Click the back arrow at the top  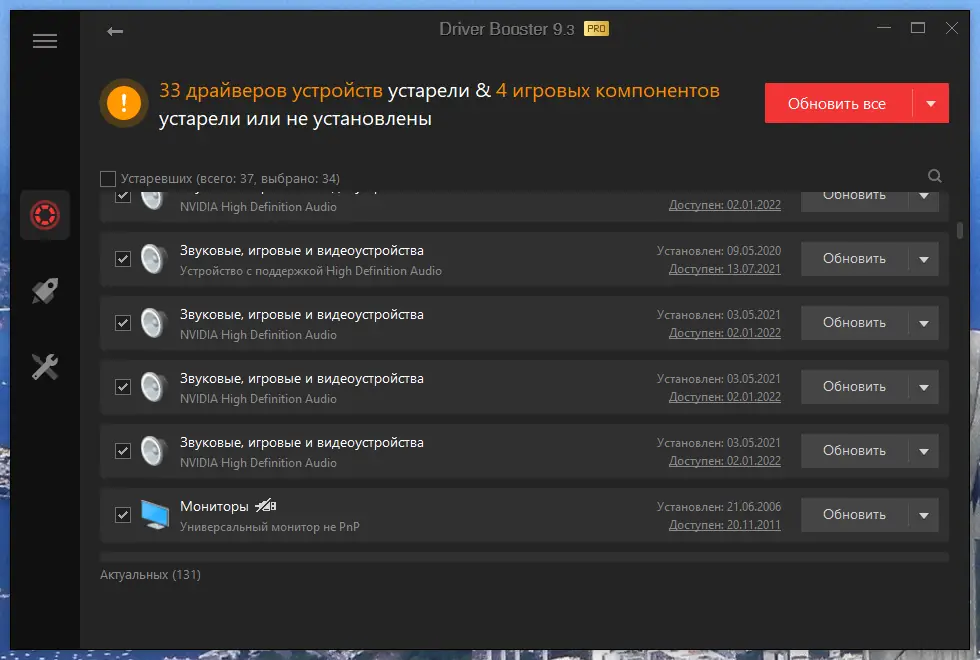click(x=114, y=30)
